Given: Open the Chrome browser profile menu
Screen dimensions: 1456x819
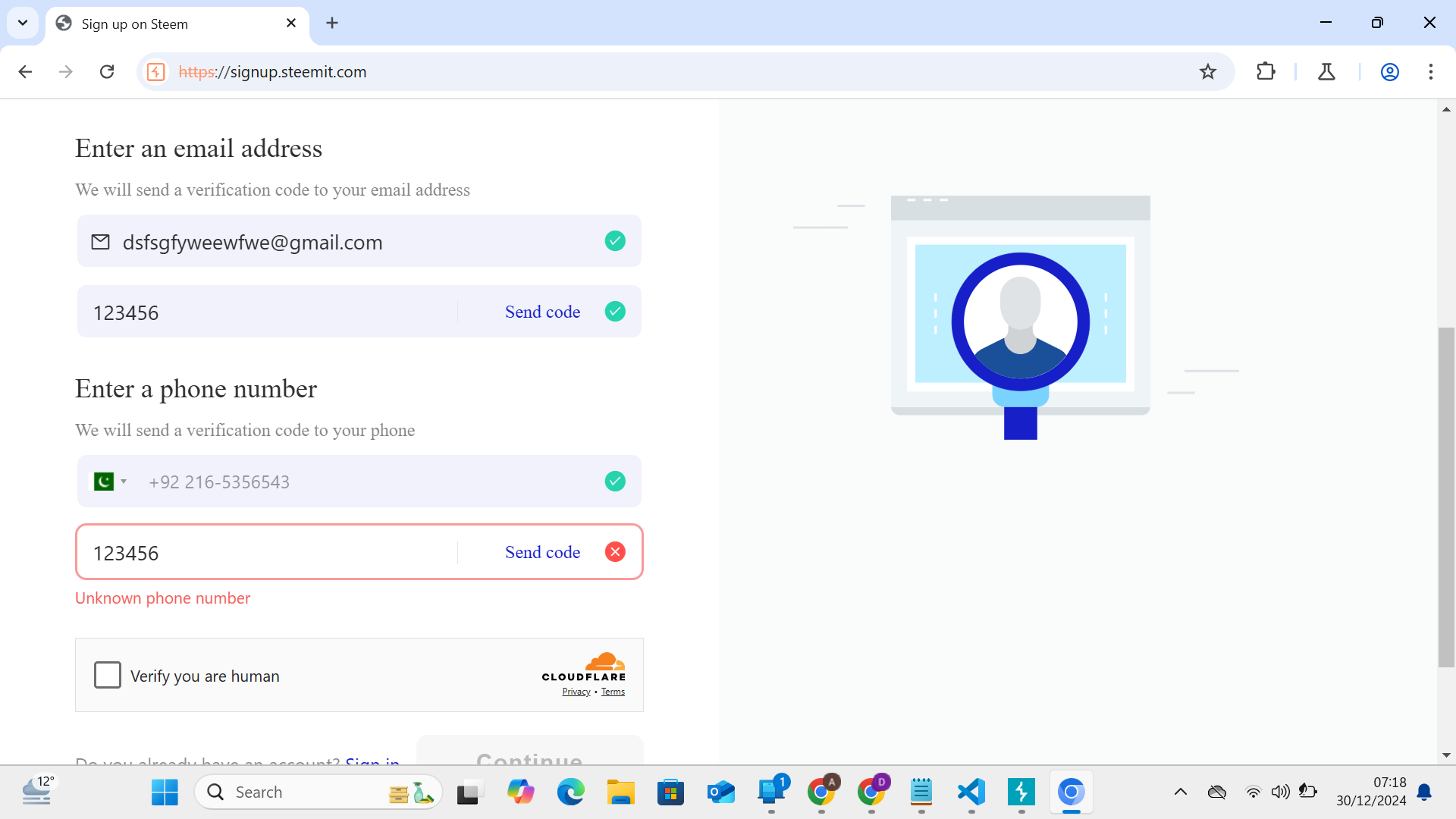Looking at the screenshot, I should 1390,72.
